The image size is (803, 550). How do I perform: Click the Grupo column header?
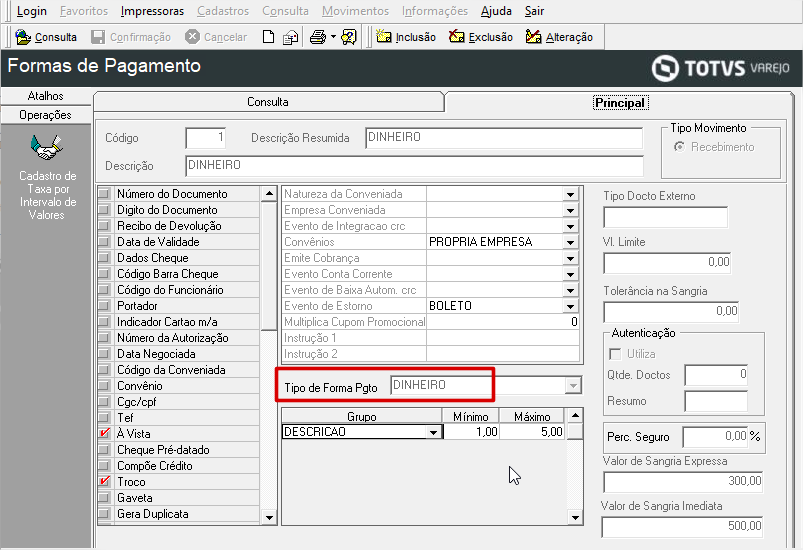click(x=362, y=416)
